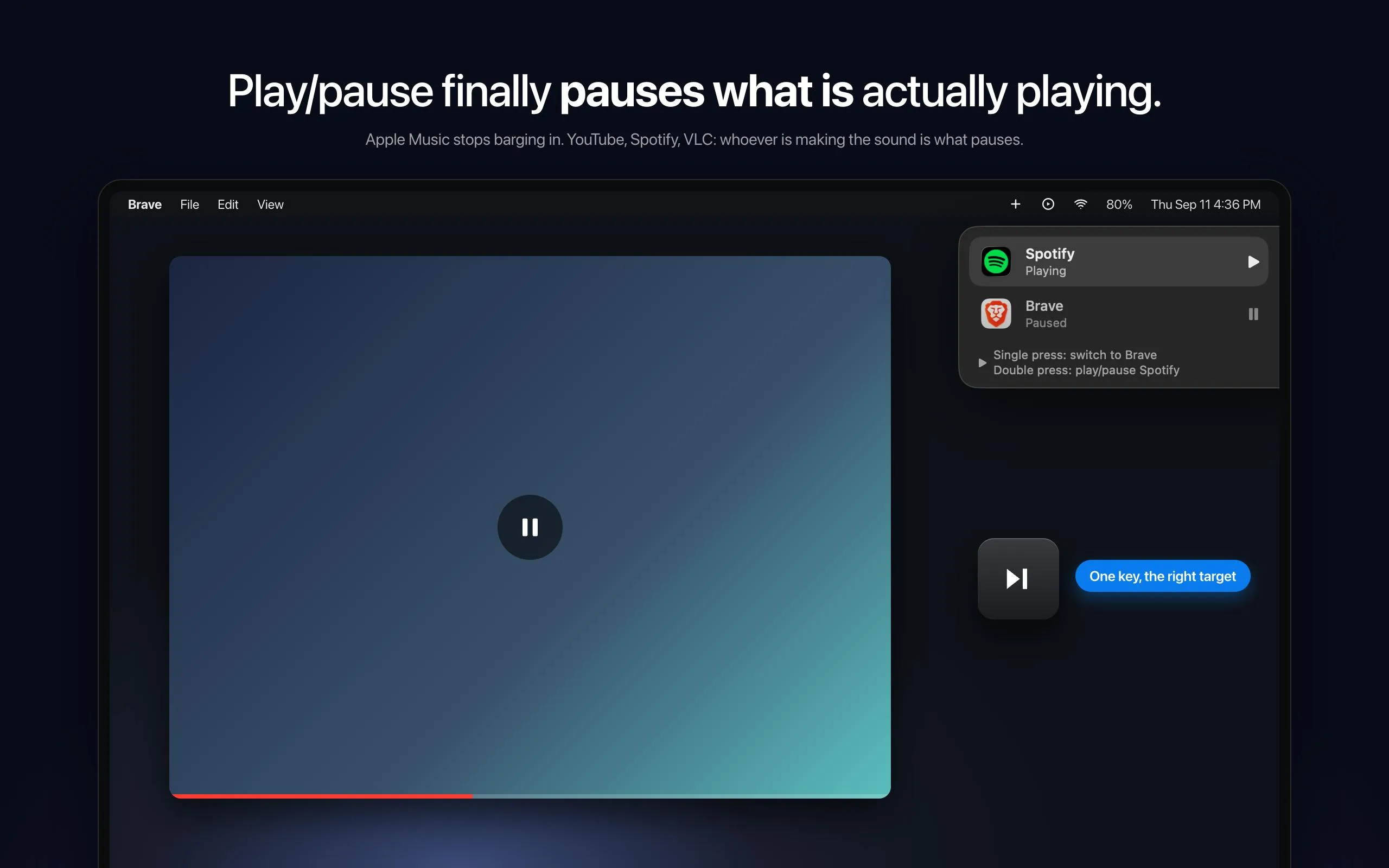This screenshot has height=868, width=1389.
Task: Open the Edit menu
Action: 228,205
